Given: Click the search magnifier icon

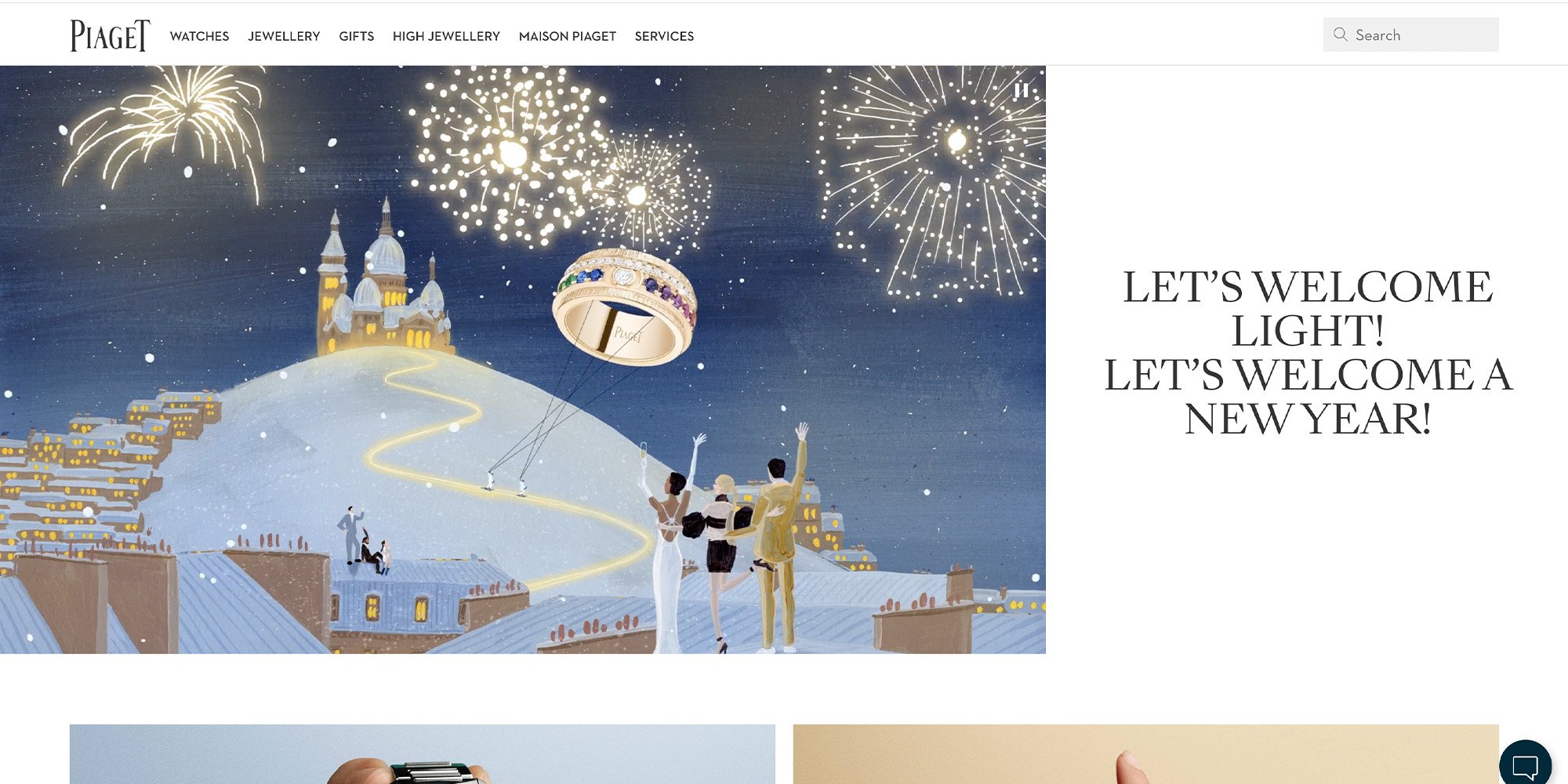Looking at the screenshot, I should tap(1341, 34).
